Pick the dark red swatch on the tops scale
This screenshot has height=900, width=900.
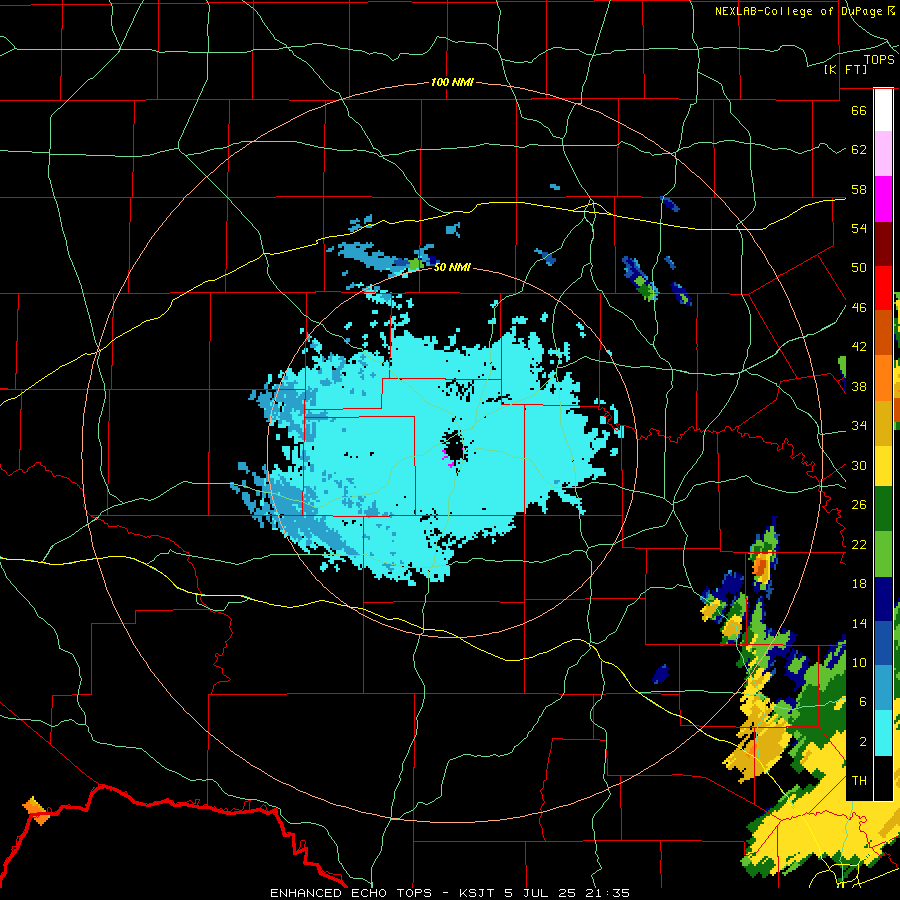(x=883, y=243)
